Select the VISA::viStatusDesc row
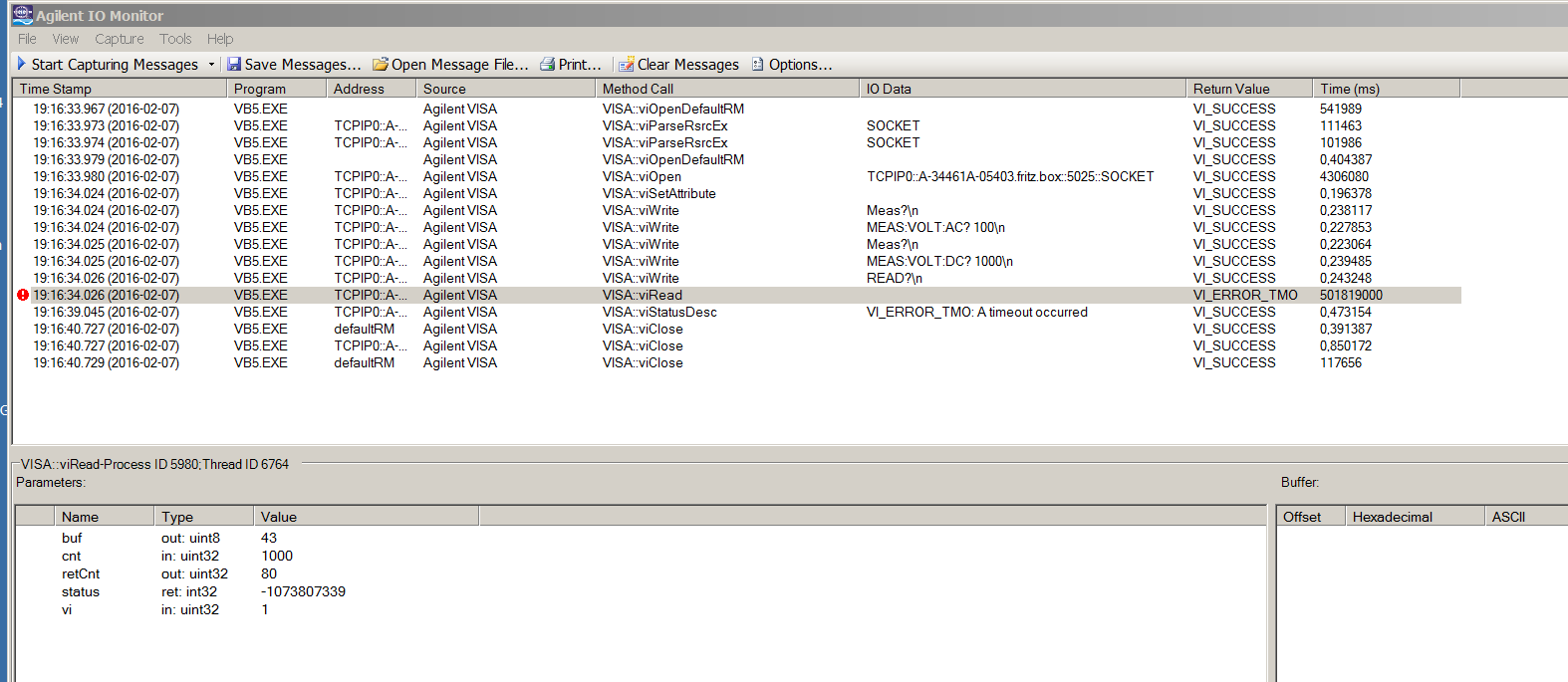This screenshot has height=682, width=1568. coord(737,312)
